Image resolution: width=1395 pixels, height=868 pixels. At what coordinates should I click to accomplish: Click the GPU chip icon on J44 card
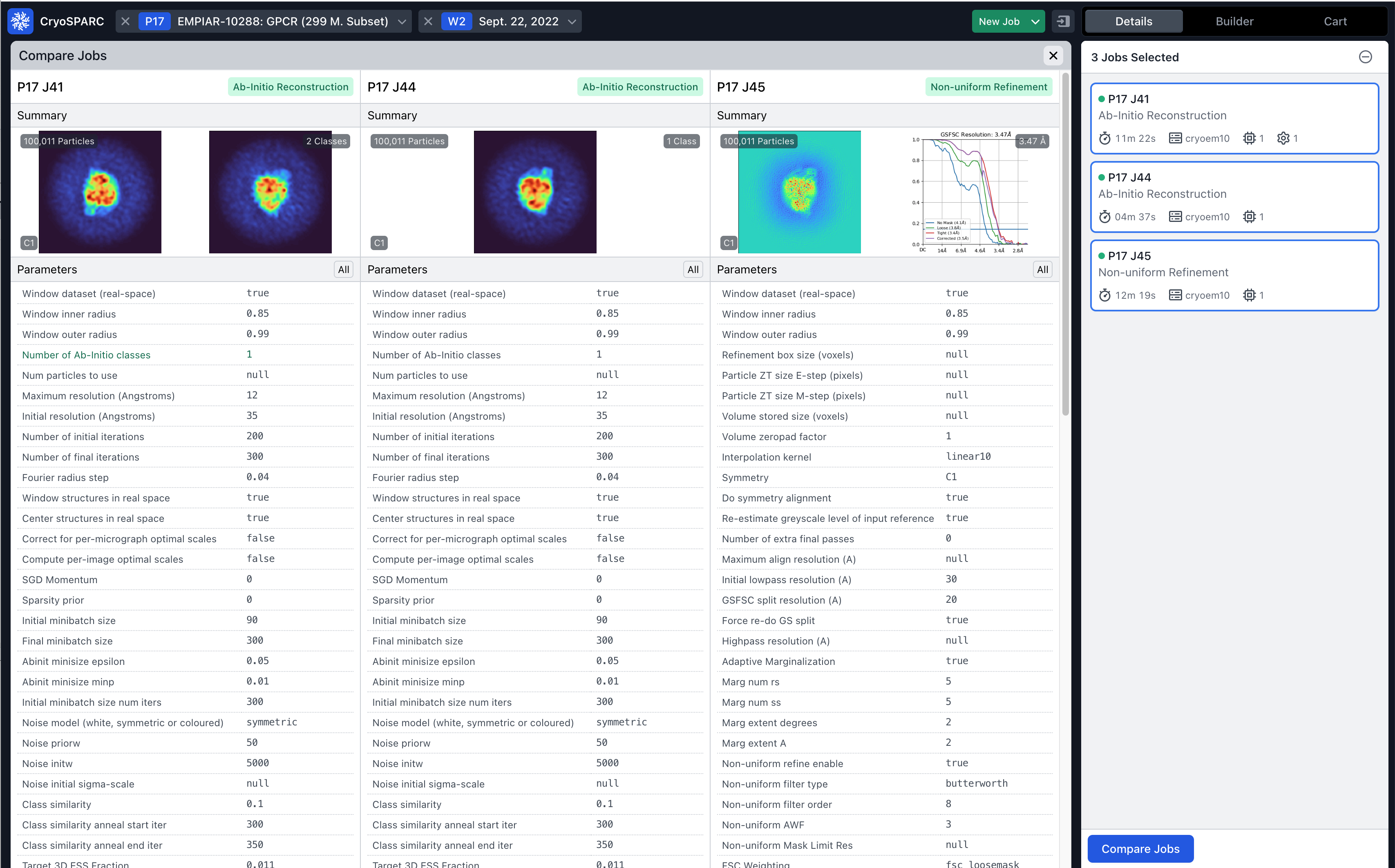click(x=1249, y=217)
